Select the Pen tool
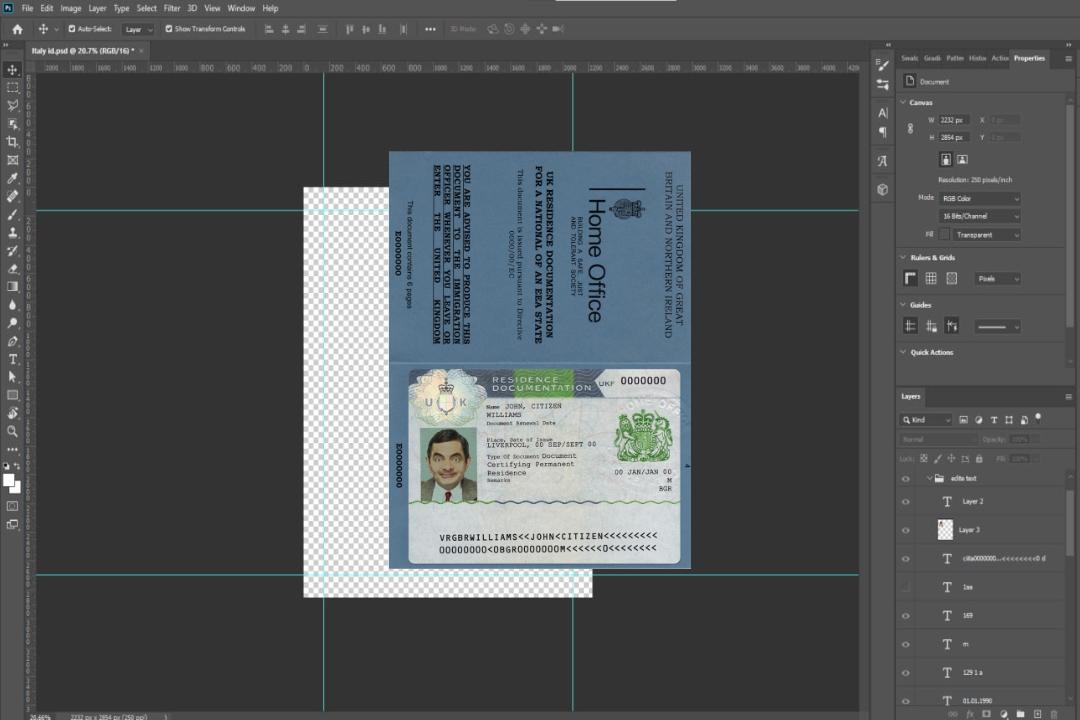The height and width of the screenshot is (720, 1080). [12, 341]
